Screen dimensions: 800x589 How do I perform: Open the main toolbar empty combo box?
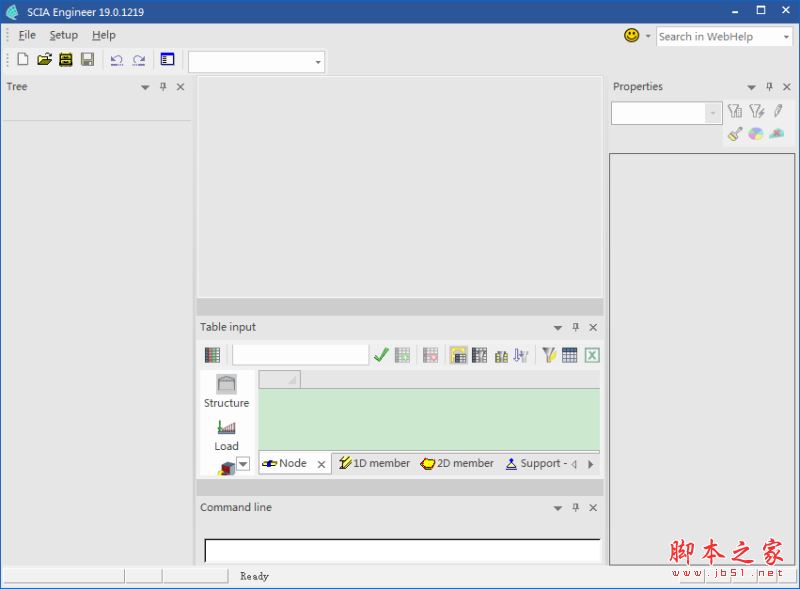[256, 62]
